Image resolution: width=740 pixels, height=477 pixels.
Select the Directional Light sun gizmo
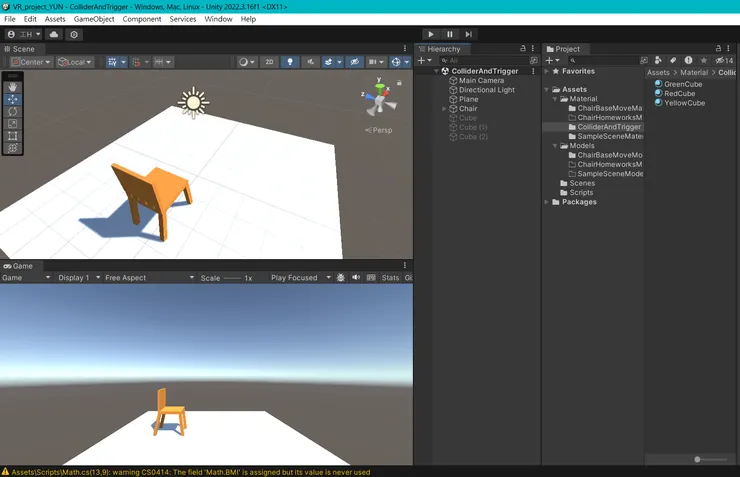pyautogui.click(x=192, y=101)
